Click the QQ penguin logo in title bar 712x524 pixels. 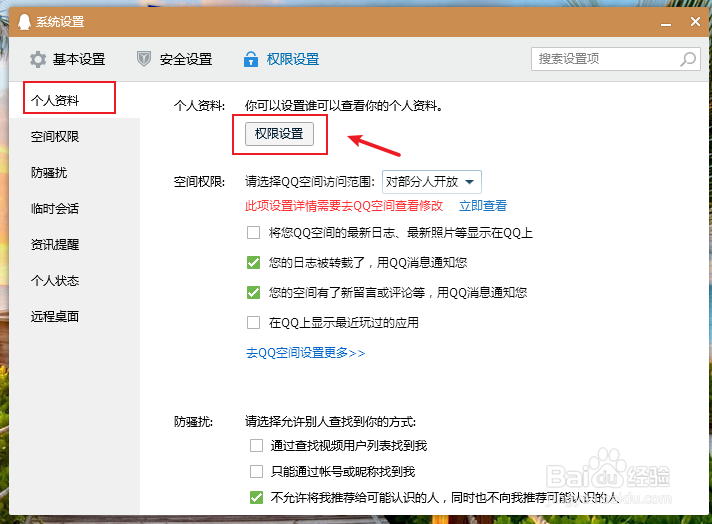25,21
